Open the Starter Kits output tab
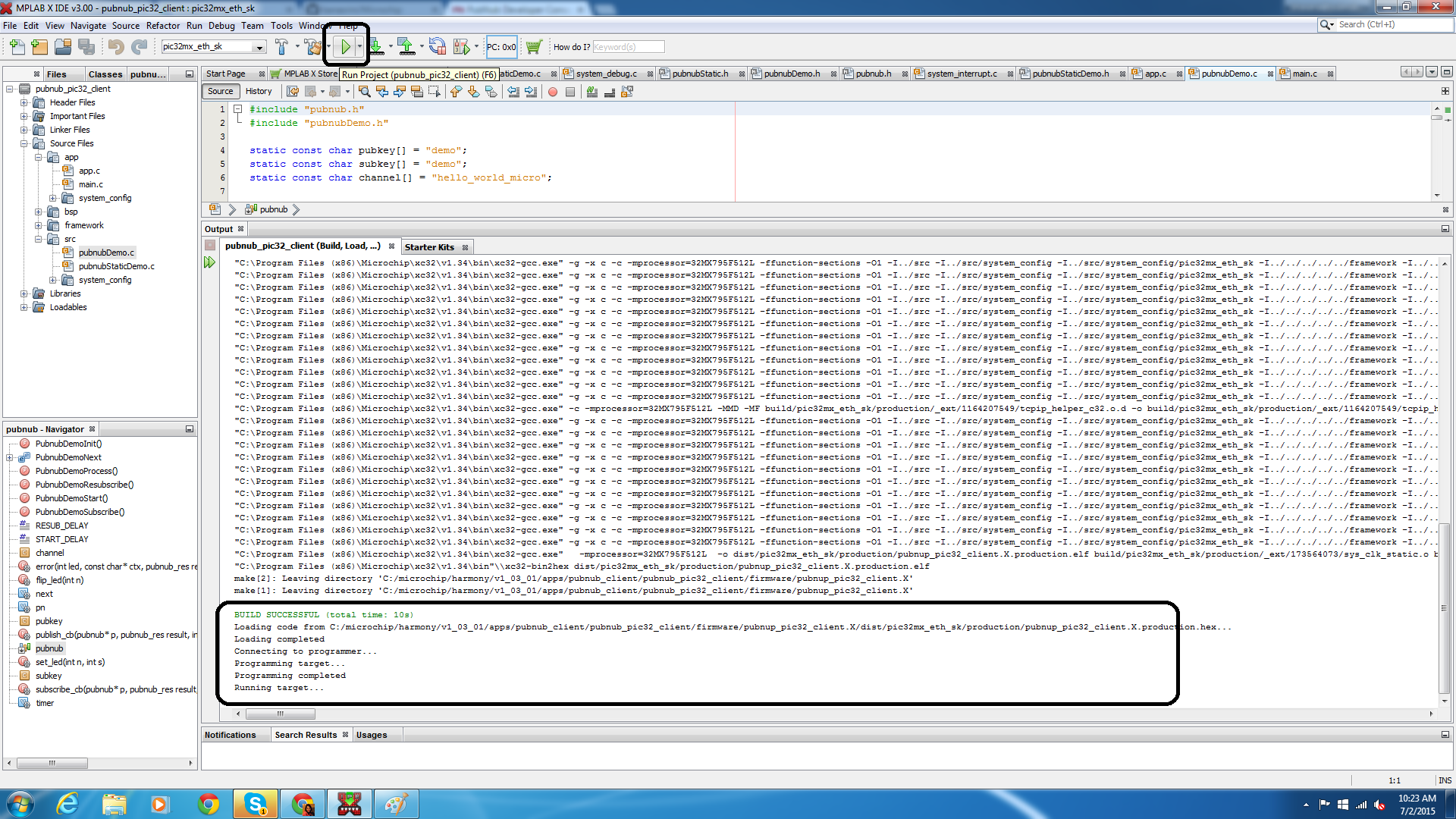Image resolution: width=1456 pixels, height=819 pixels. 429,247
